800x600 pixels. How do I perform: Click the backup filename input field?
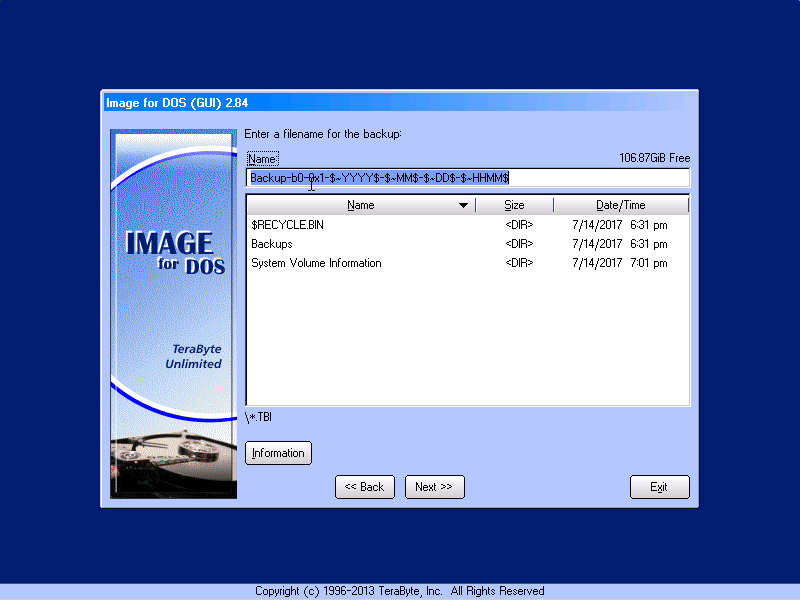click(x=467, y=178)
